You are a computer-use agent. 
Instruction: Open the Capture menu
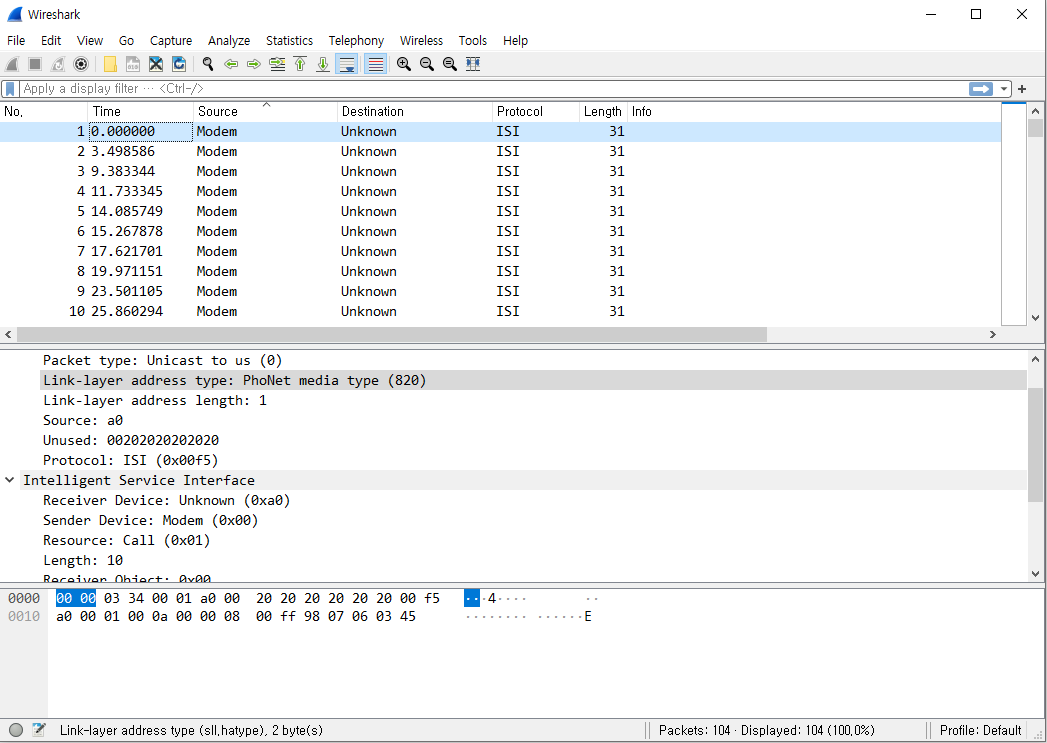pyautogui.click(x=171, y=41)
